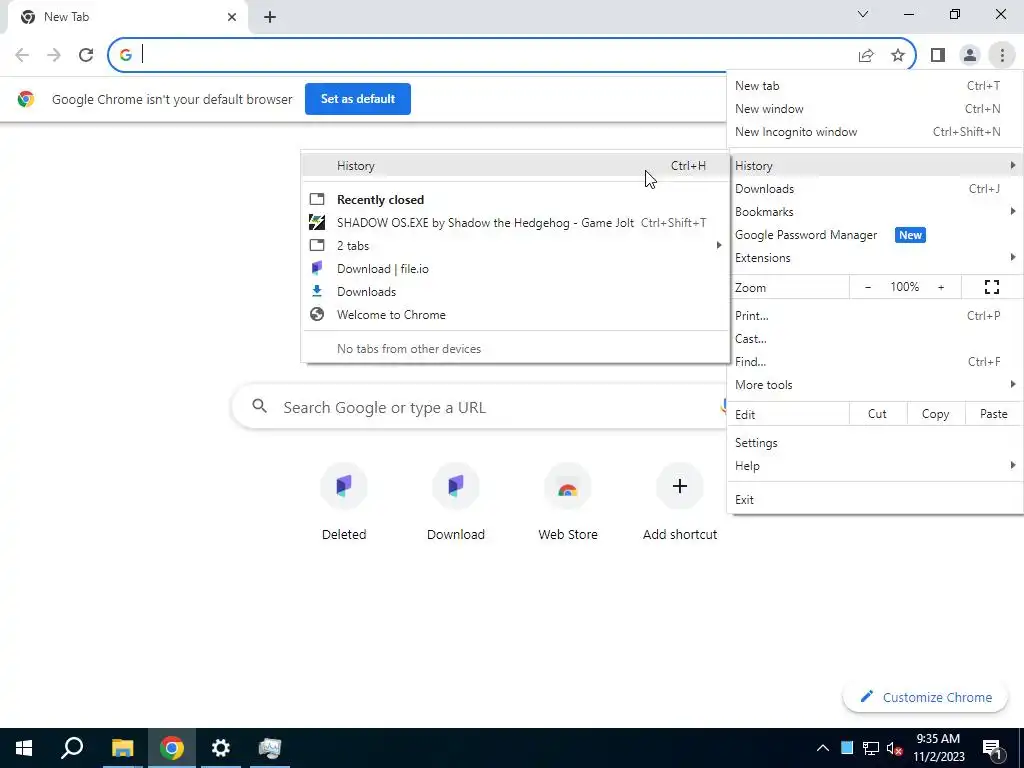
Task: Open the tab search chevron
Action: (x=863, y=14)
